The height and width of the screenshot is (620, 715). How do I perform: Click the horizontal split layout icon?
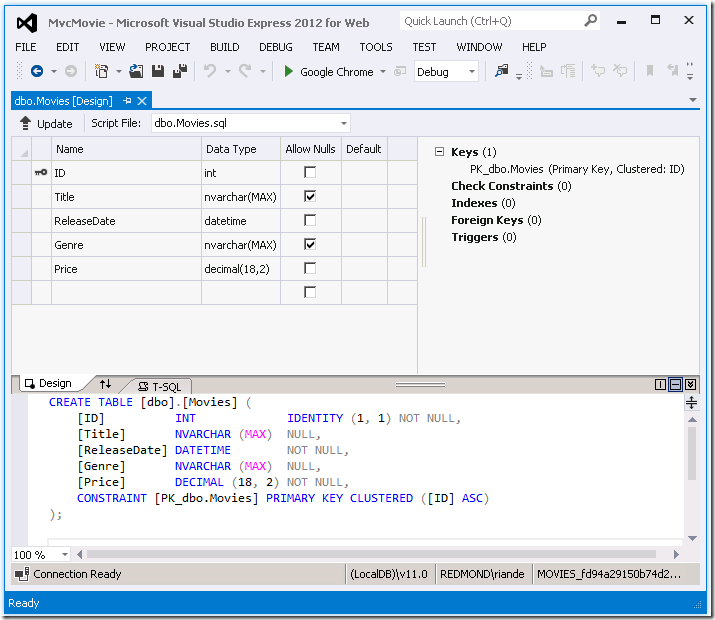pos(675,384)
